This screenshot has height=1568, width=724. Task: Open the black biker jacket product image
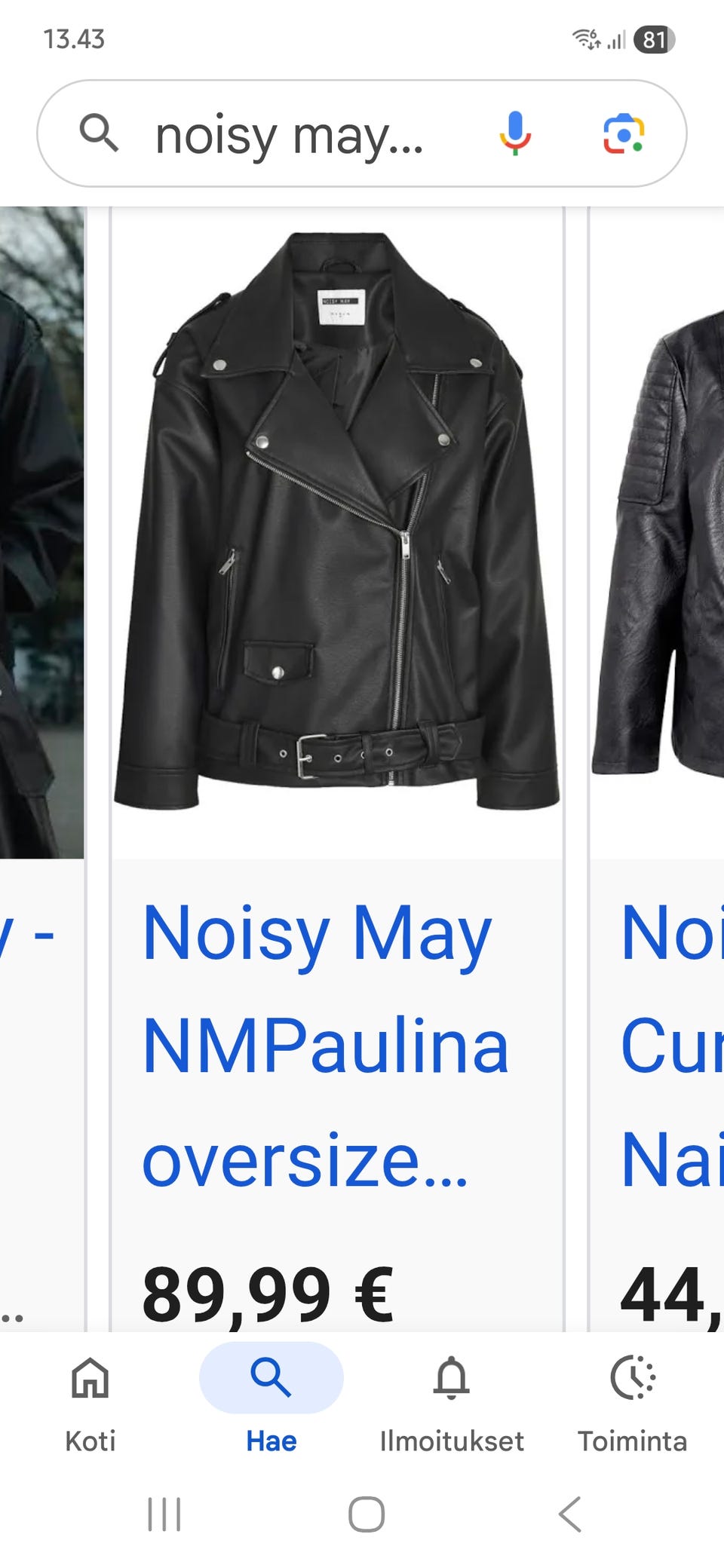pyautogui.click(x=337, y=520)
